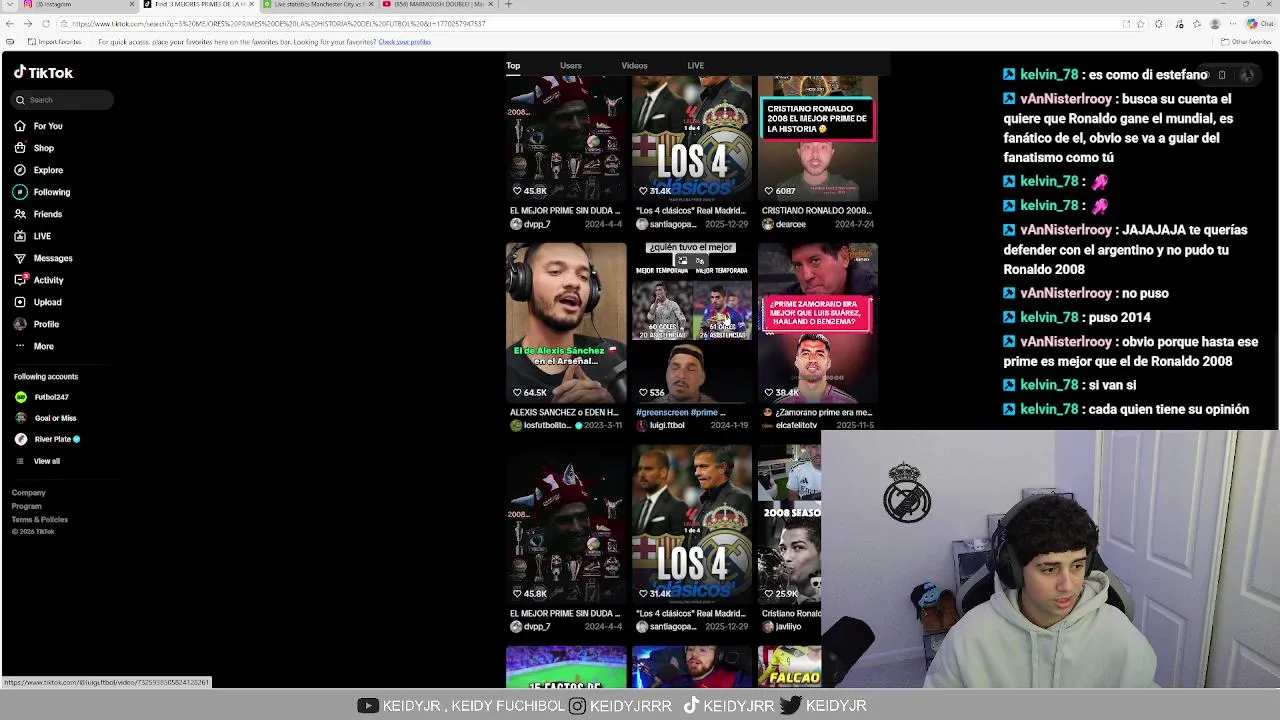Viewport: 1280px width, 720px height.
Task: Click the dvpp_7 username under the first video
Action: [537, 224]
